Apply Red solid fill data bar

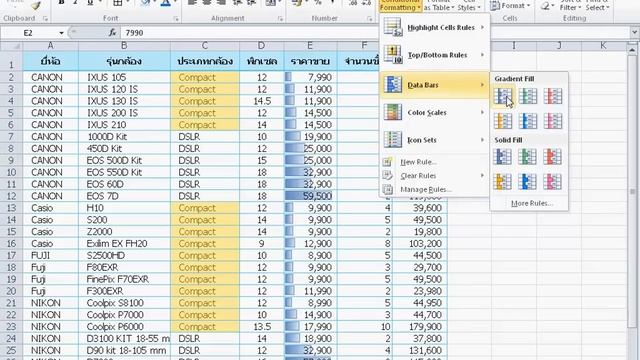pos(553,157)
